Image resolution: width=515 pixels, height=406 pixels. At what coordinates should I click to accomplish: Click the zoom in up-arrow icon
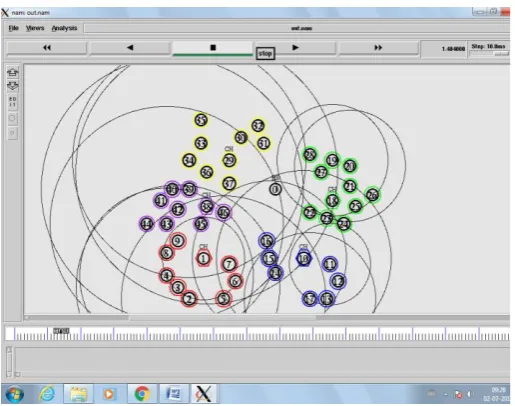[13, 72]
